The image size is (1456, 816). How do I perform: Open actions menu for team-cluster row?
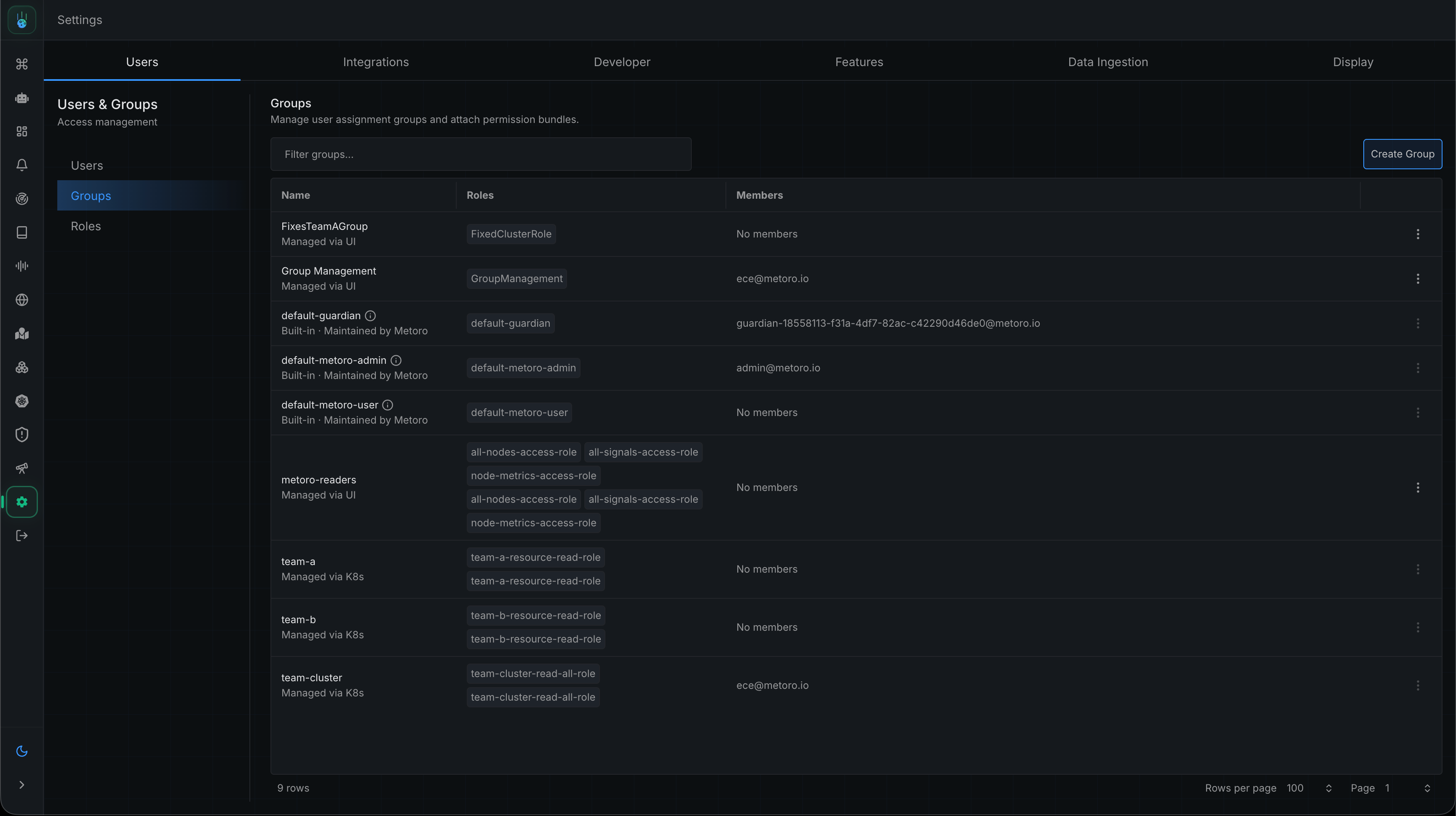coord(1418,685)
